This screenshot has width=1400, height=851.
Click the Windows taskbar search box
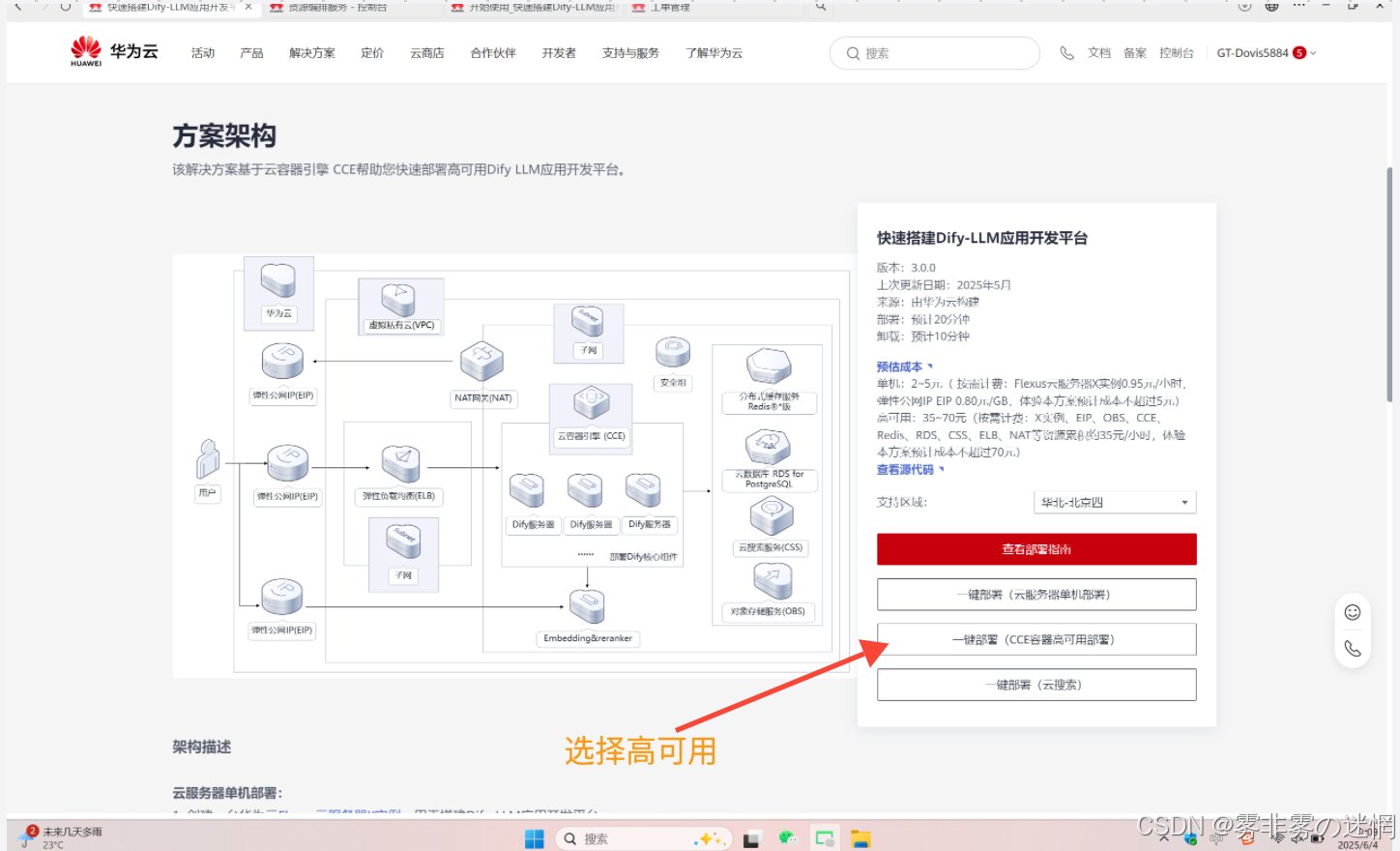click(x=643, y=838)
